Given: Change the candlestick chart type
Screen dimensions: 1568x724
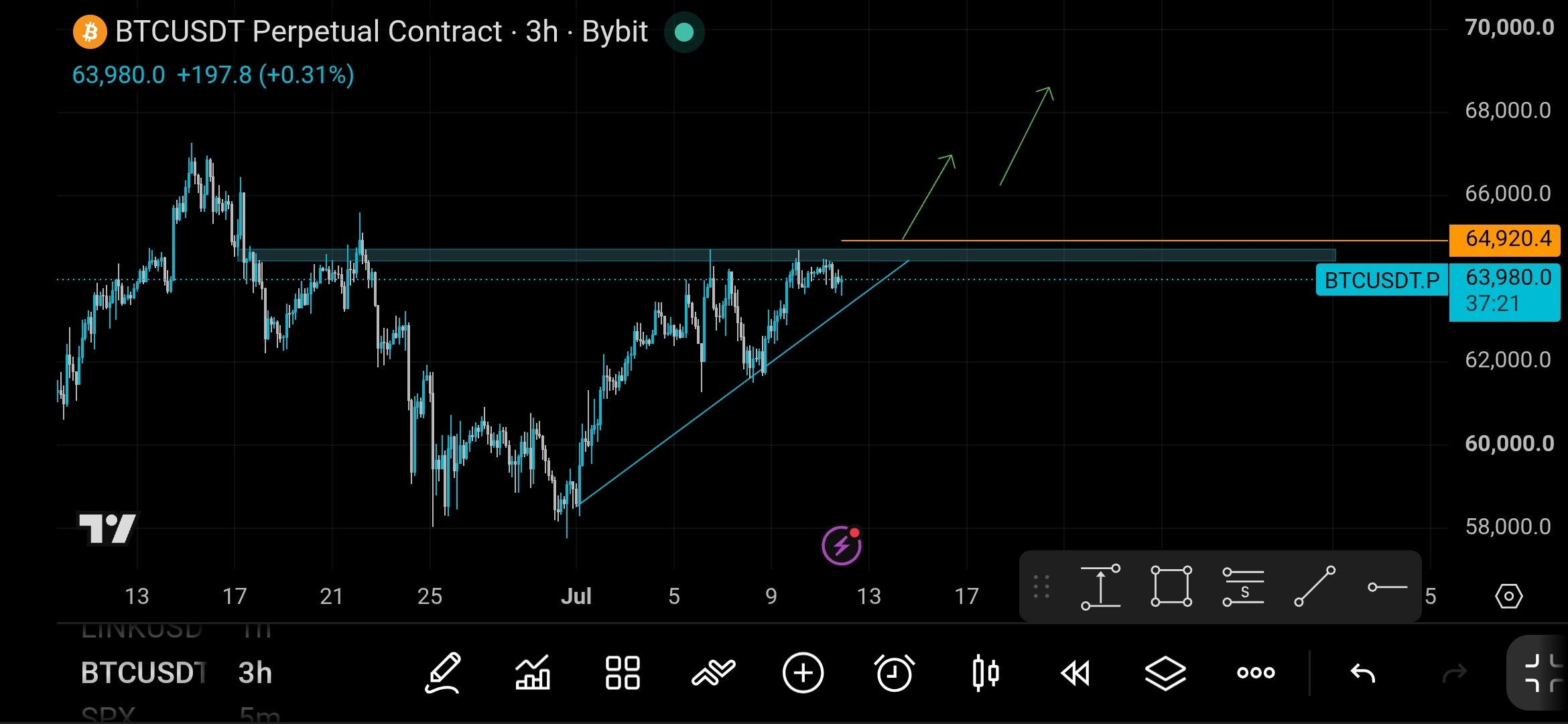Looking at the screenshot, I should tap(986, 672).
